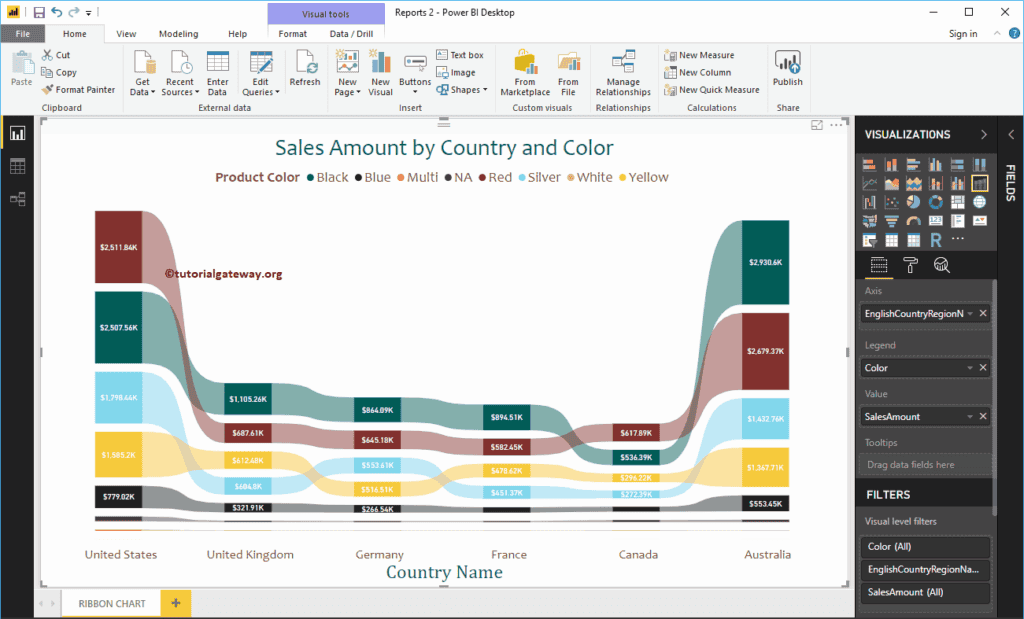Select the R script visual icon
This screenshot has height=619, width=1024.
[x=936, y=238]
